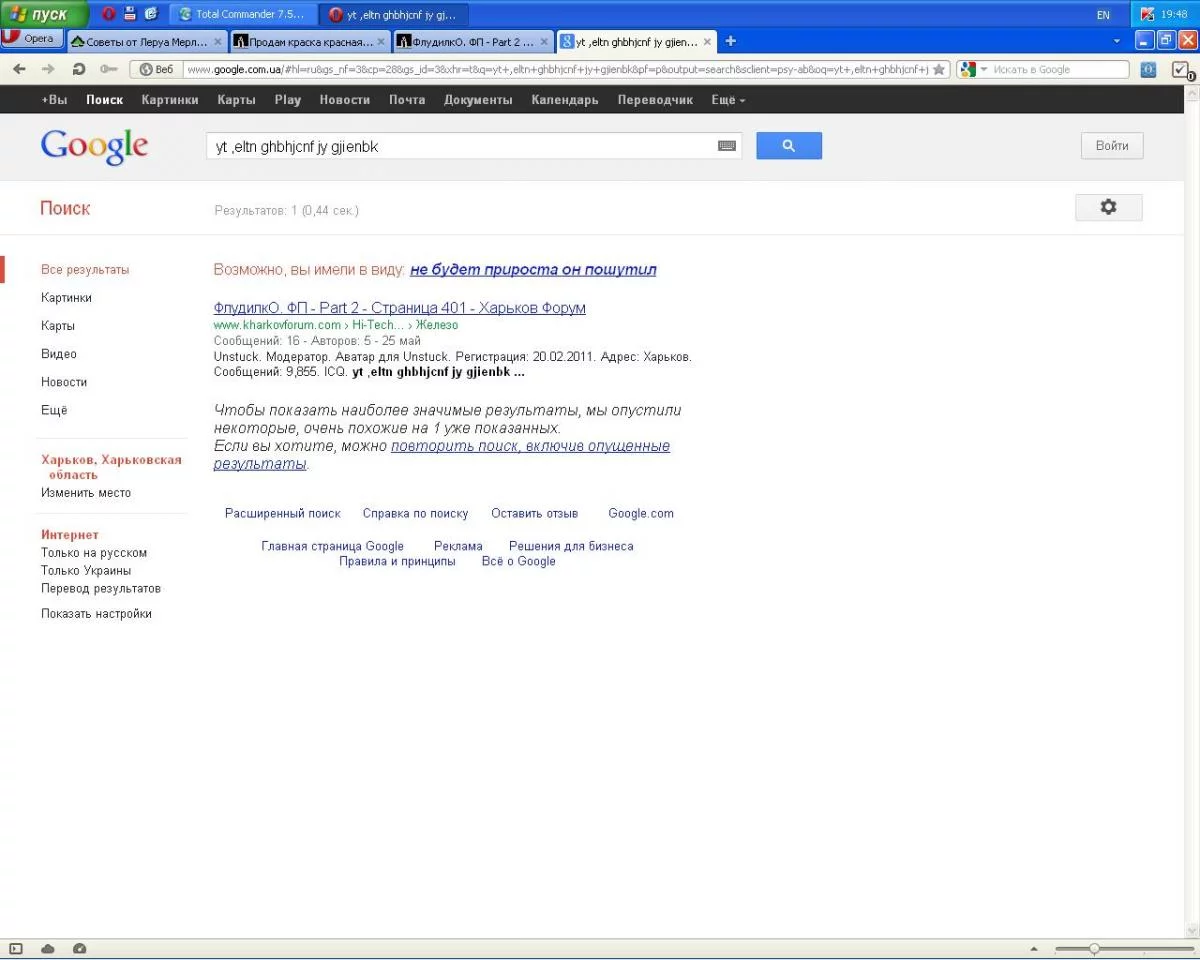1200x960 pixels.
Task: Open Переводчик in the Google bar
Action: click(655, 100)
